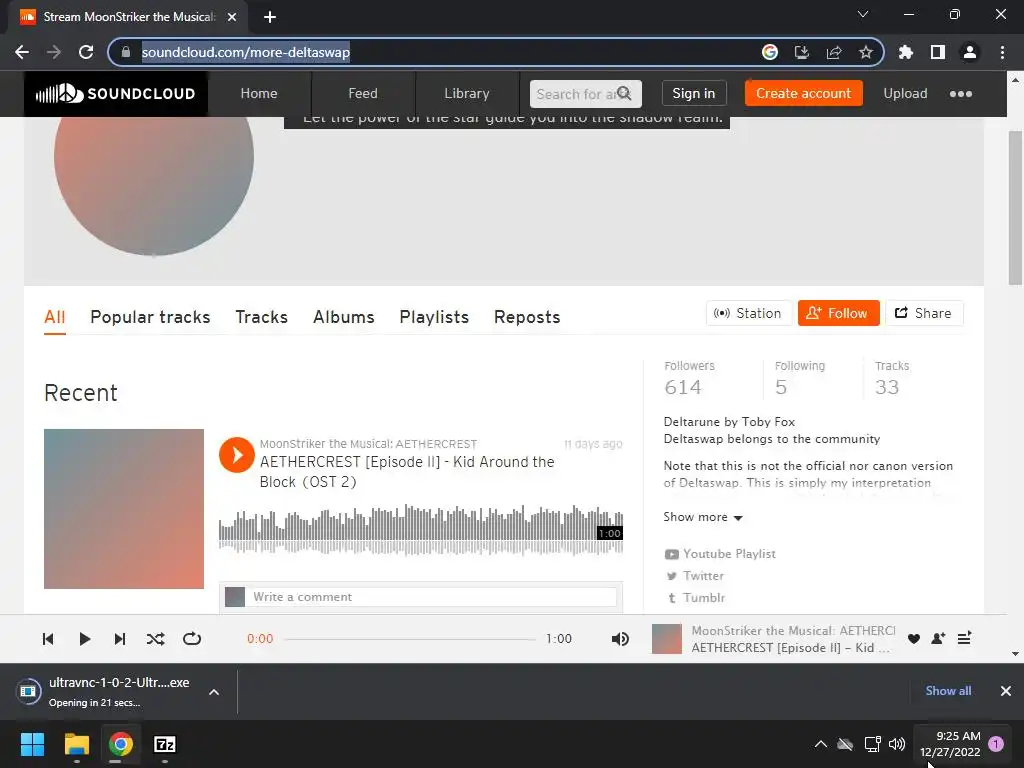1024x768 pixels.
Task: Click the SoundCloud logo
Action: [x=116, y=93]
